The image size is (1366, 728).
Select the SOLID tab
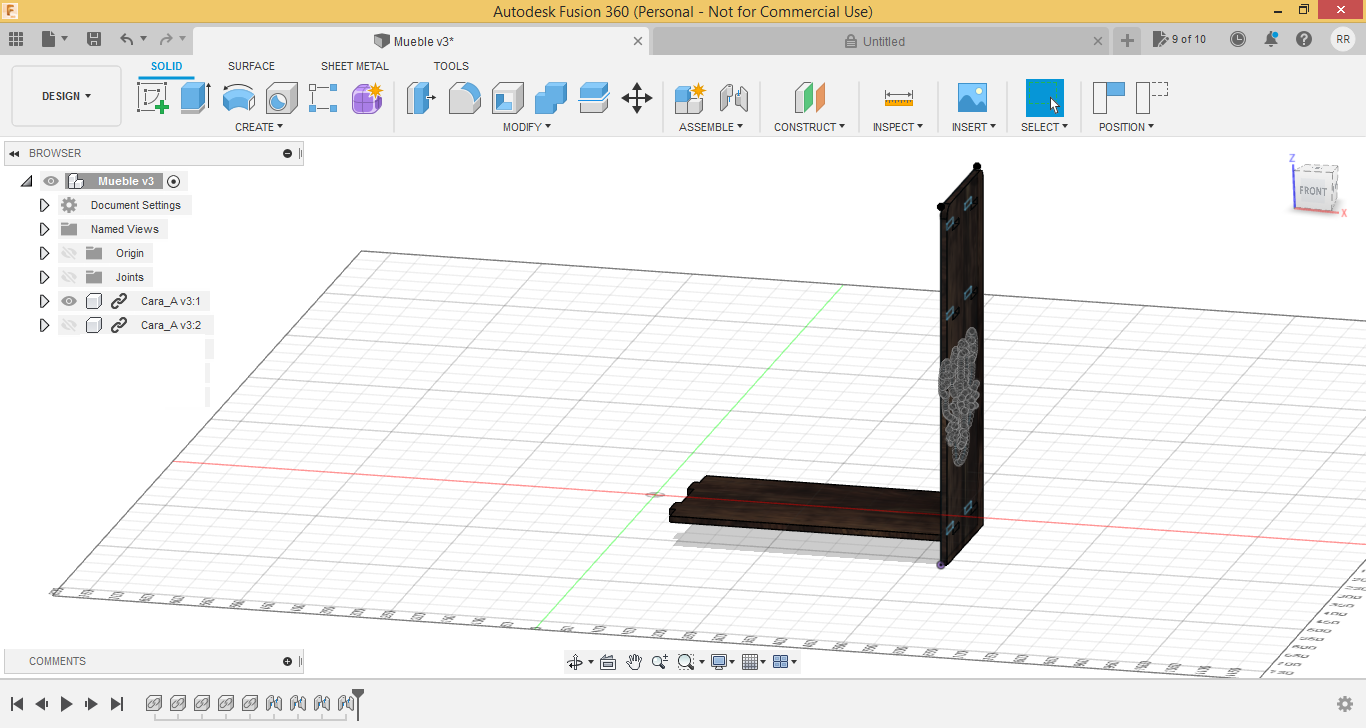point(167,66)
